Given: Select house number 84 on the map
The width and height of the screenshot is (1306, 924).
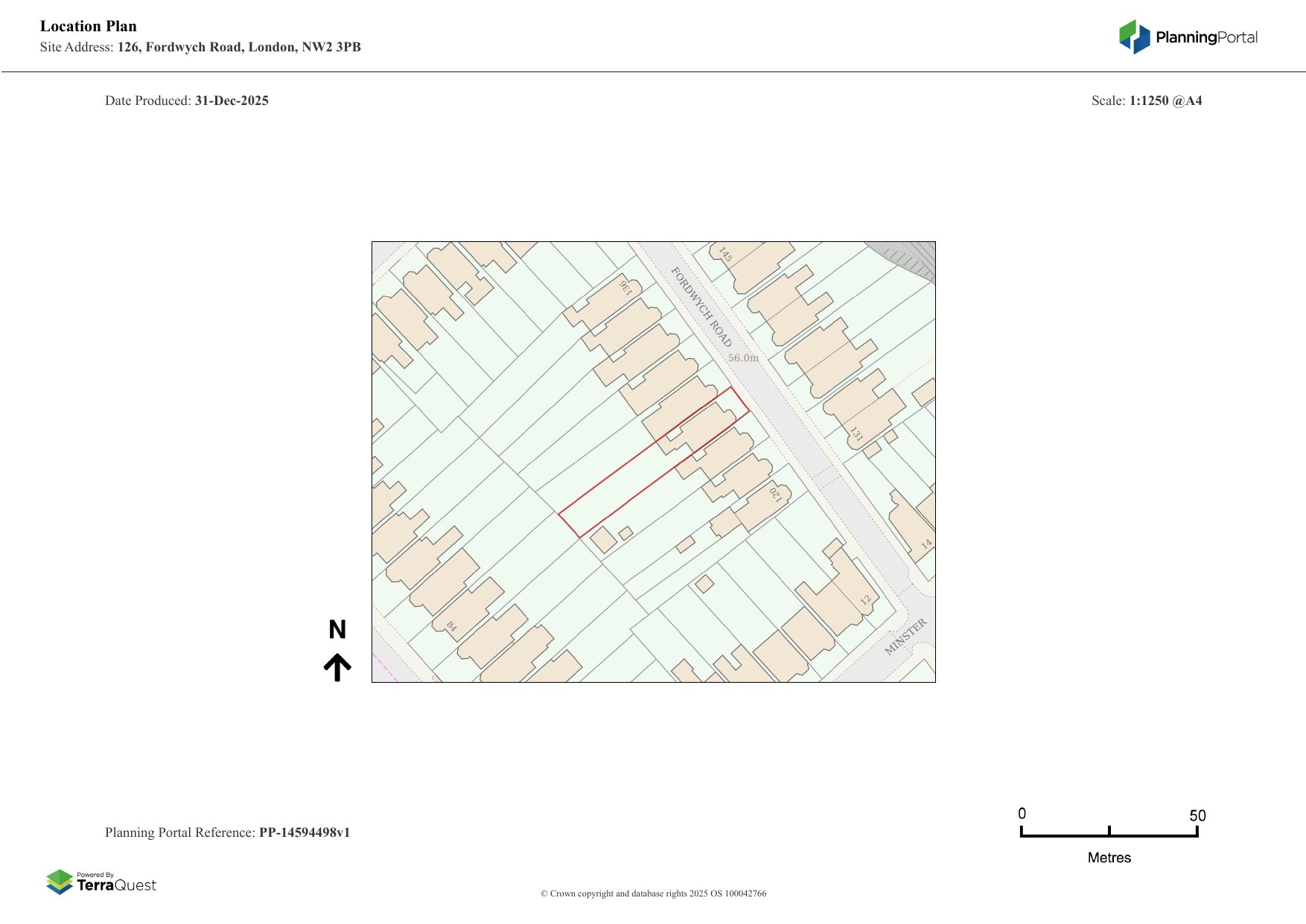Looking at the screenshot, I should (x=451, y=626).
